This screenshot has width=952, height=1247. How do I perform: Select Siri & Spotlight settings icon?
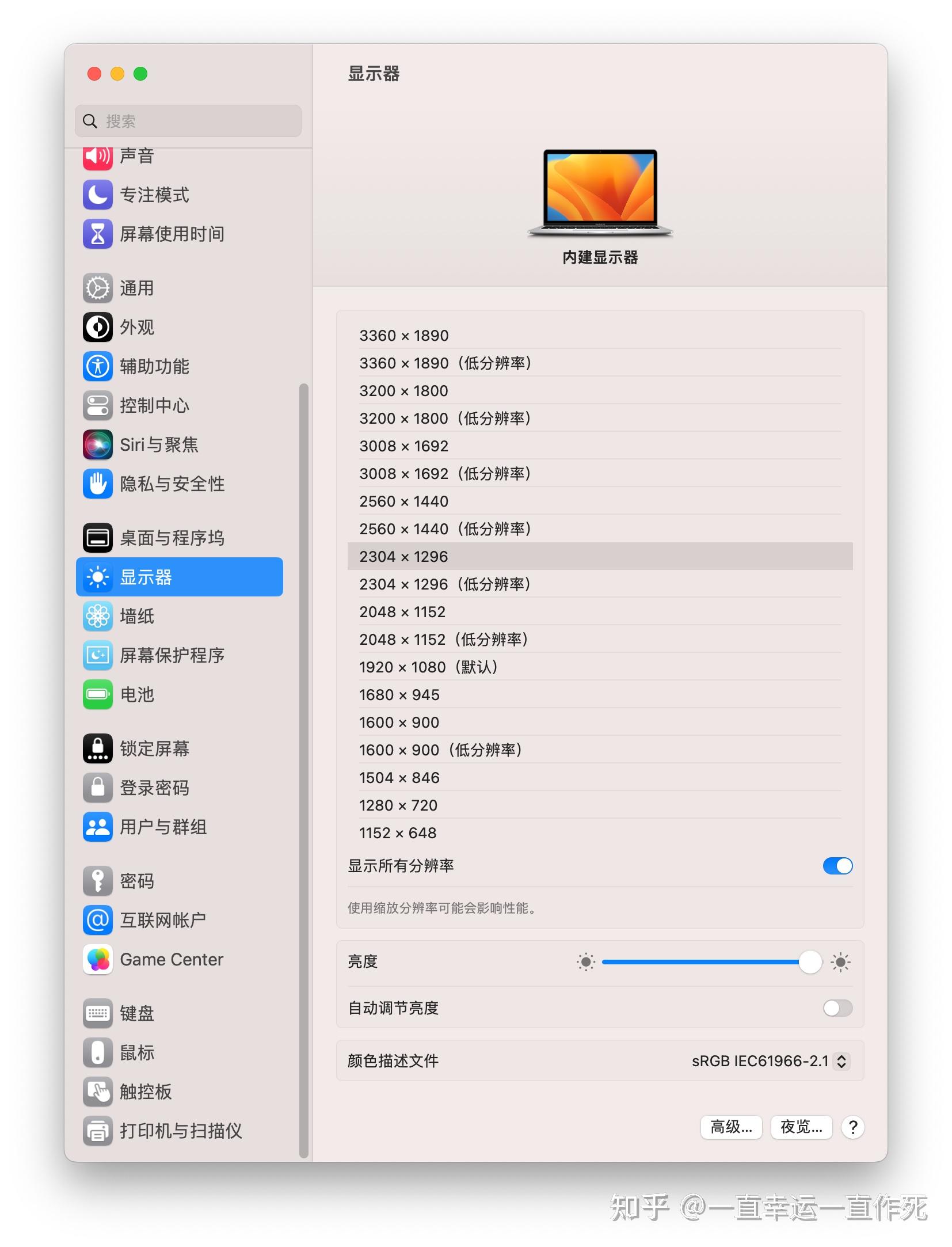pos(97,444)
